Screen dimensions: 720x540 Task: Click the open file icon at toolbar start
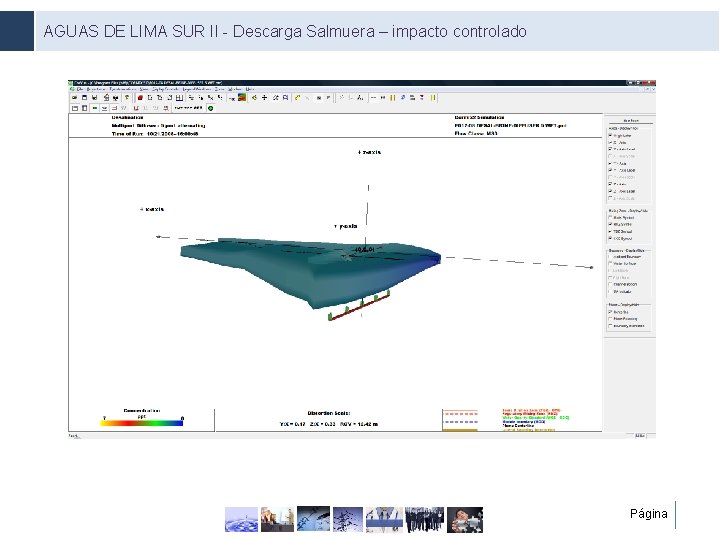(x=74, y=98)
